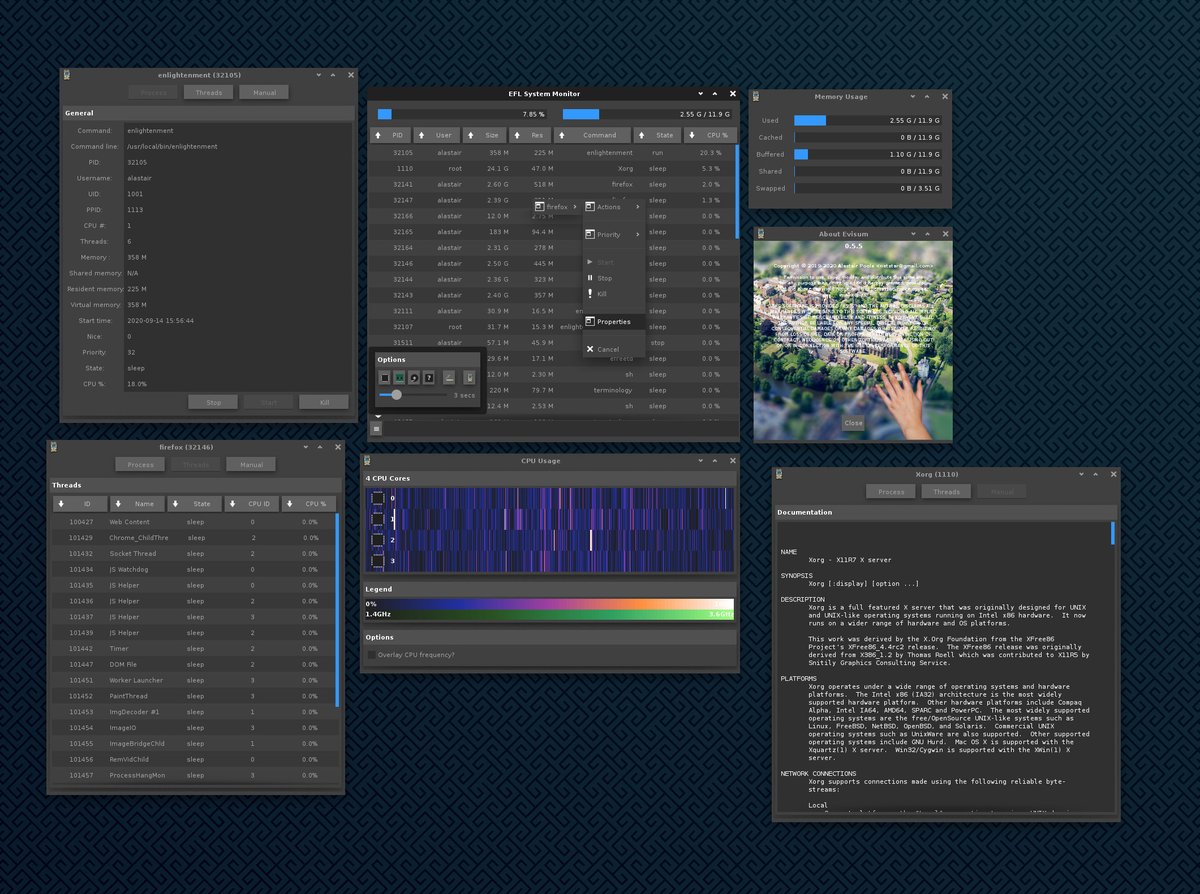Expand the firefox entry in context menu
1200x894 pixels.
click(556, 207)
